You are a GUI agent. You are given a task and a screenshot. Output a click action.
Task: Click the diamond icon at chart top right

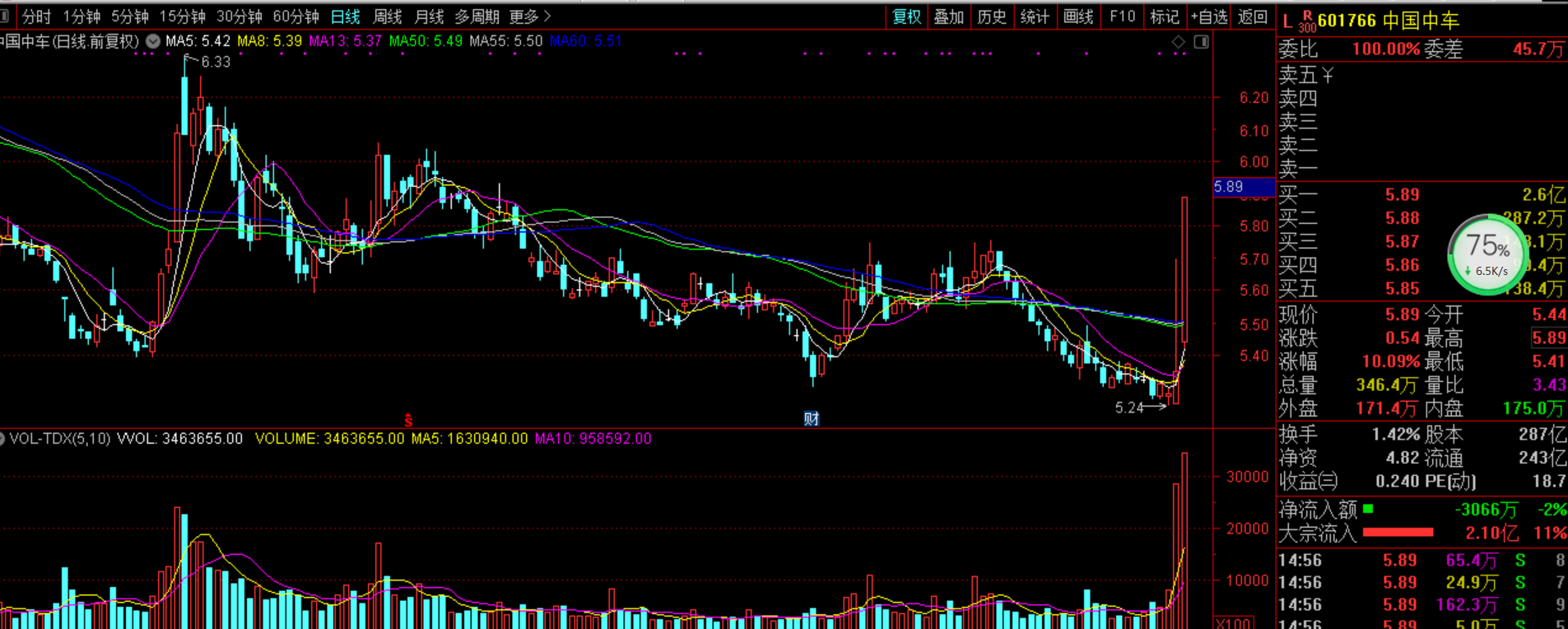(x=1179, y=41)
